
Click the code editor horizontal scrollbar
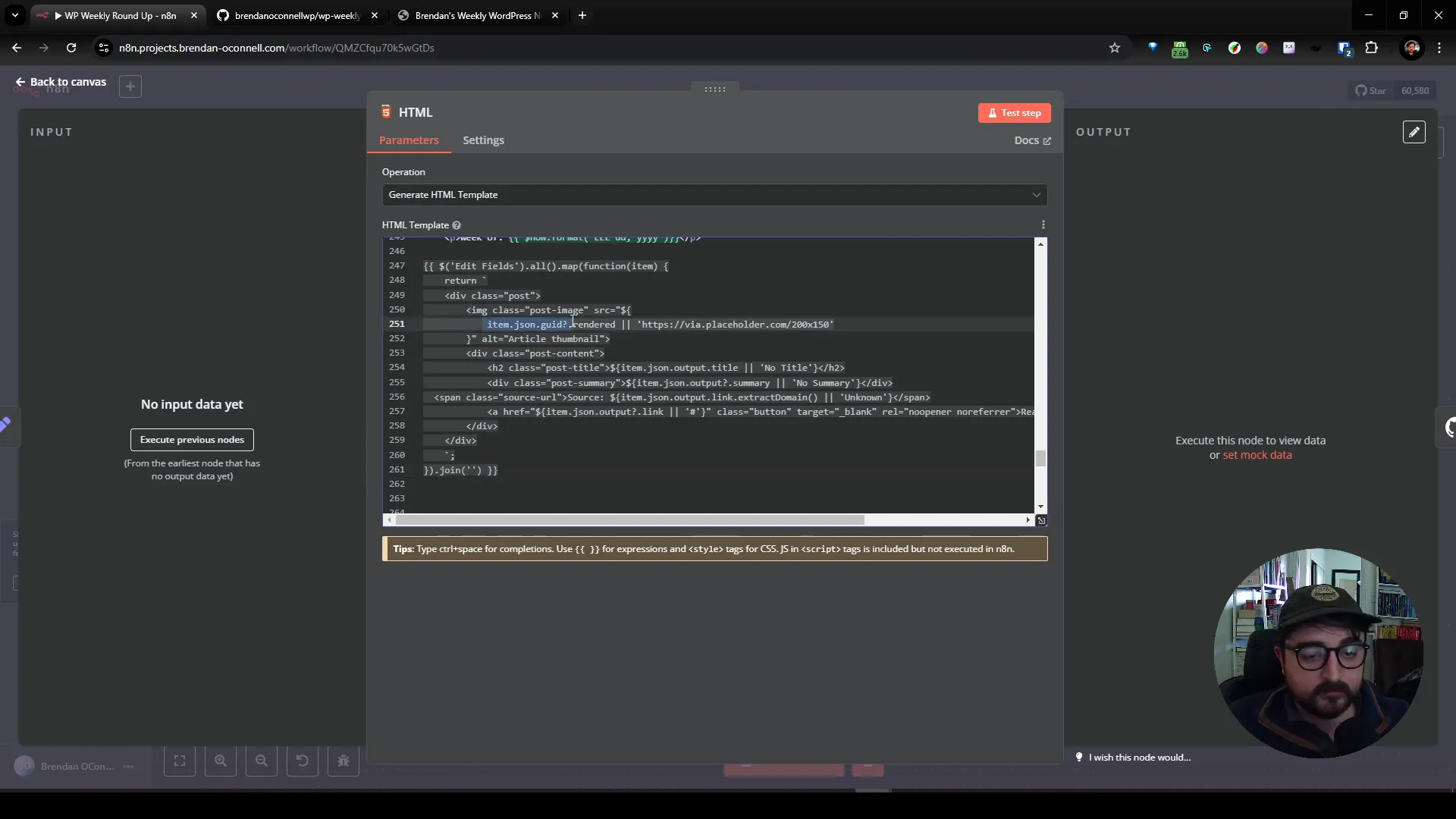(630, 520)
